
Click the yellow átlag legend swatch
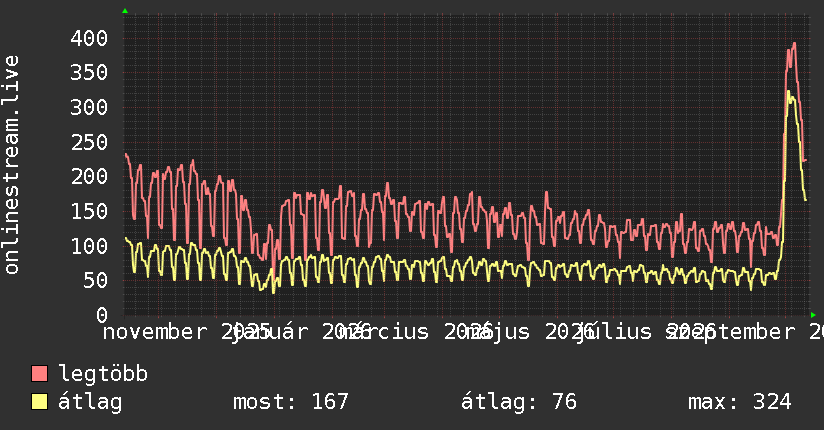tap(39, 402)
